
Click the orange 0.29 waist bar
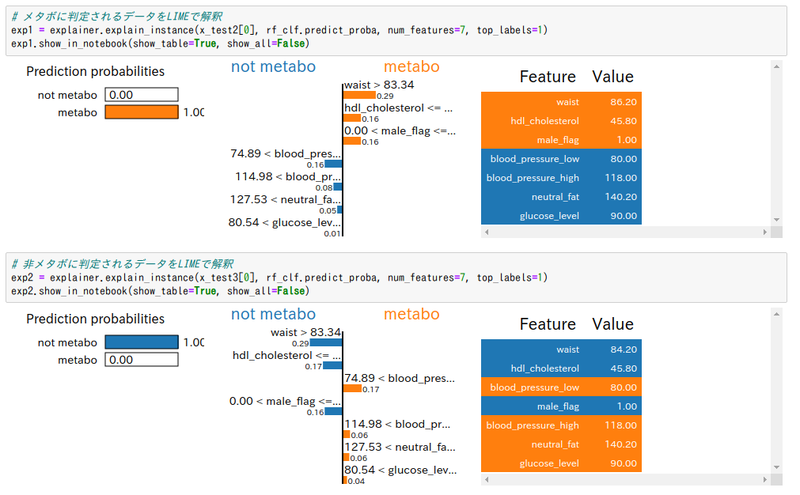coord(359,95)
